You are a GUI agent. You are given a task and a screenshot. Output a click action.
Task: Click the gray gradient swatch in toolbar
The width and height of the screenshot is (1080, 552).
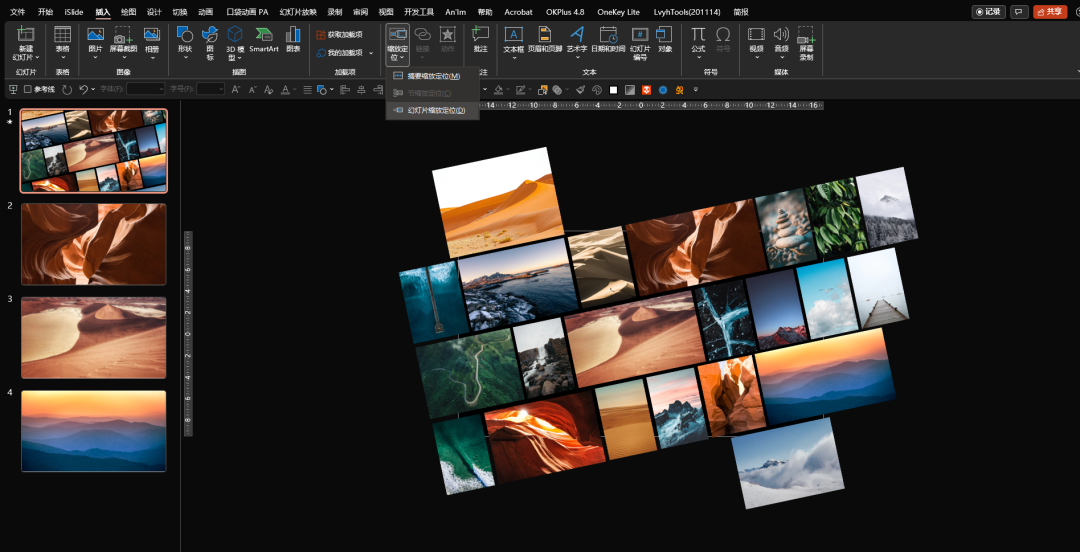click(x=630, y=90)
